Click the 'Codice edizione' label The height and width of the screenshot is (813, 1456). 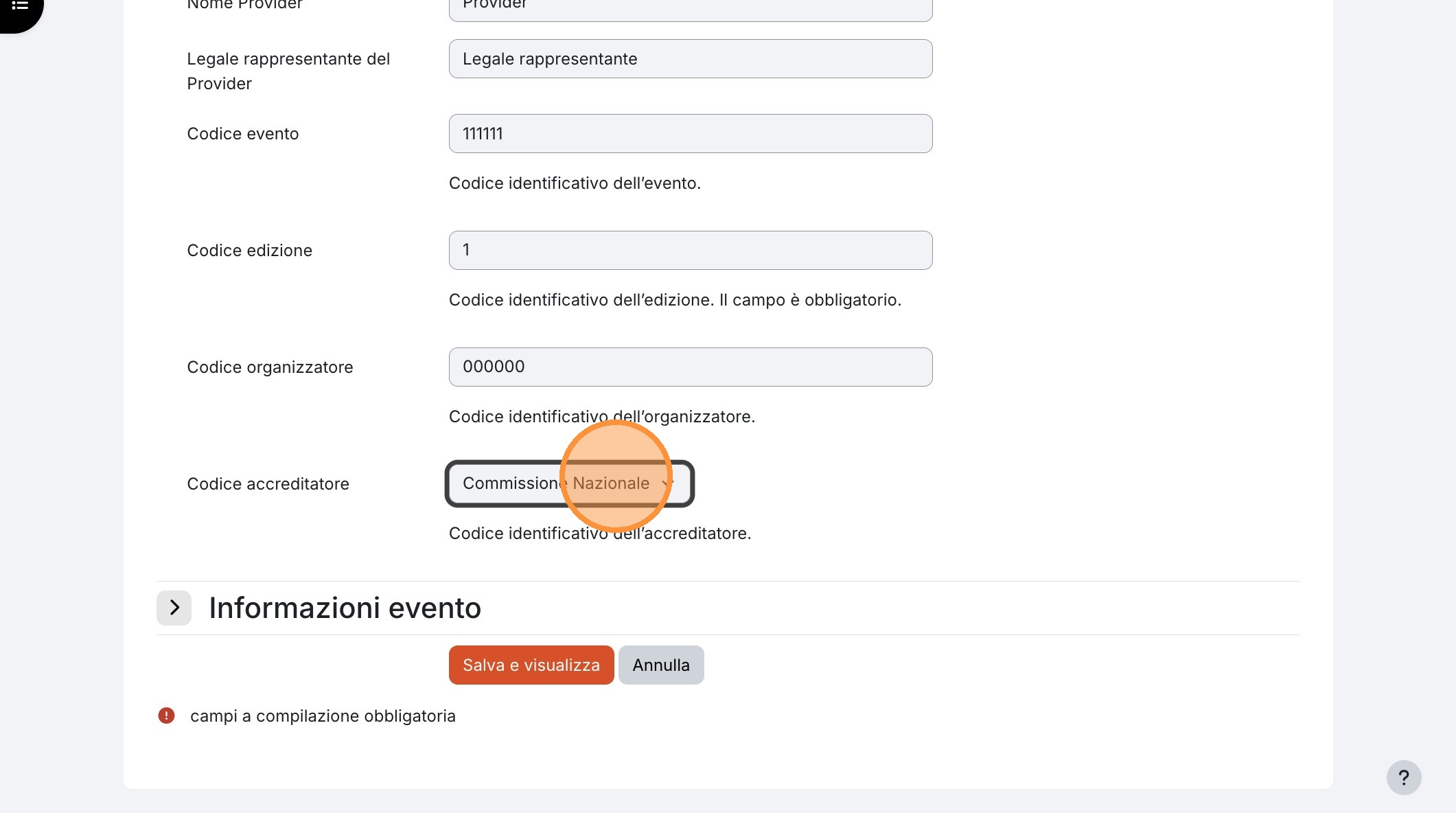(250, 251)
